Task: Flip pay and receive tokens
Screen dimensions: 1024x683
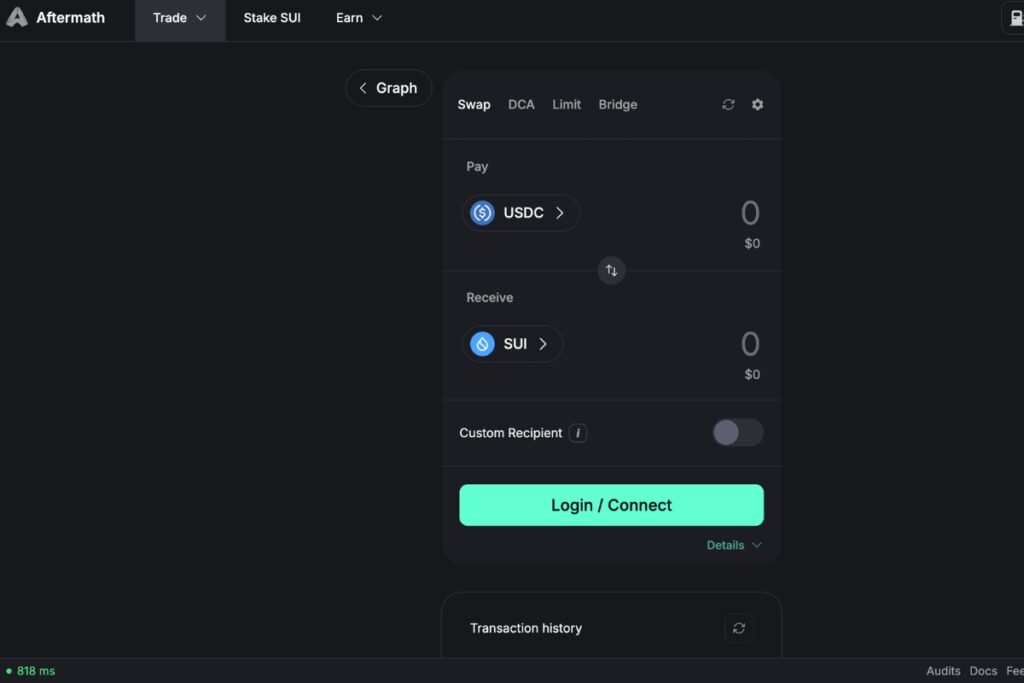Action: tap(611, 270)
